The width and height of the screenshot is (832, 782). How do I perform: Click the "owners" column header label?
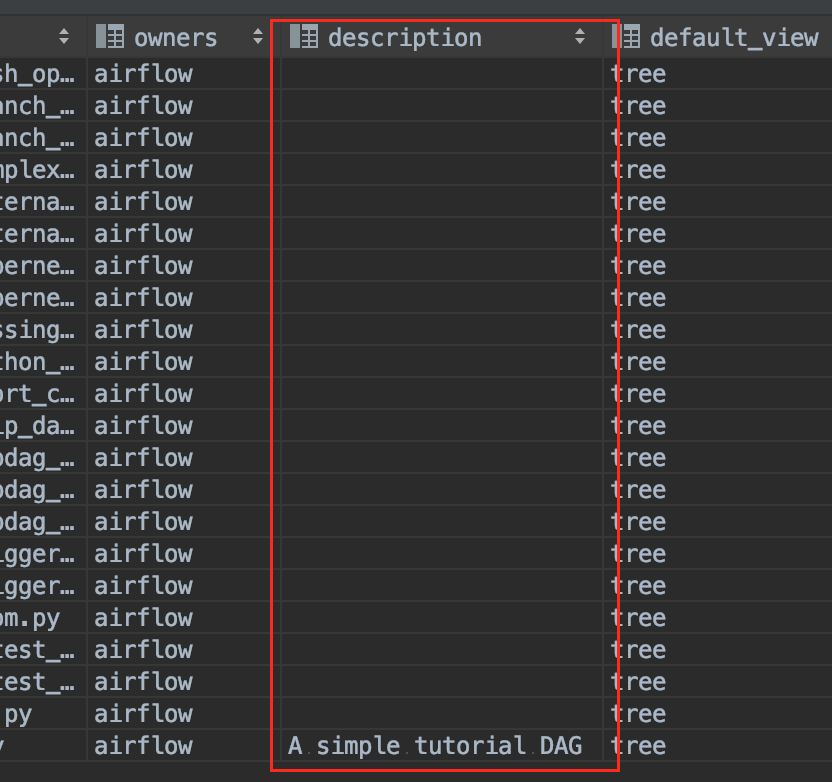pyautogui.click(x=175, y=38)
